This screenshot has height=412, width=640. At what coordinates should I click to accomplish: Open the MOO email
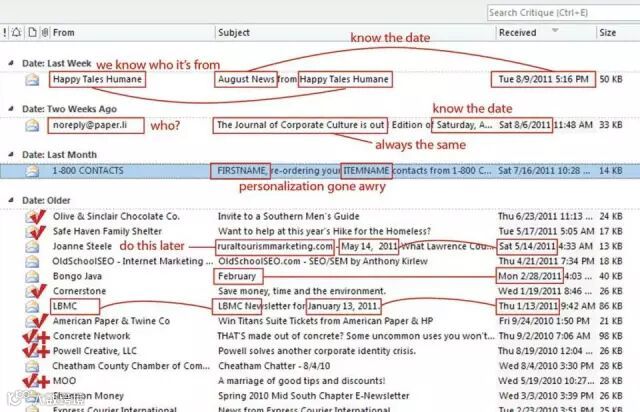point(64,381)
